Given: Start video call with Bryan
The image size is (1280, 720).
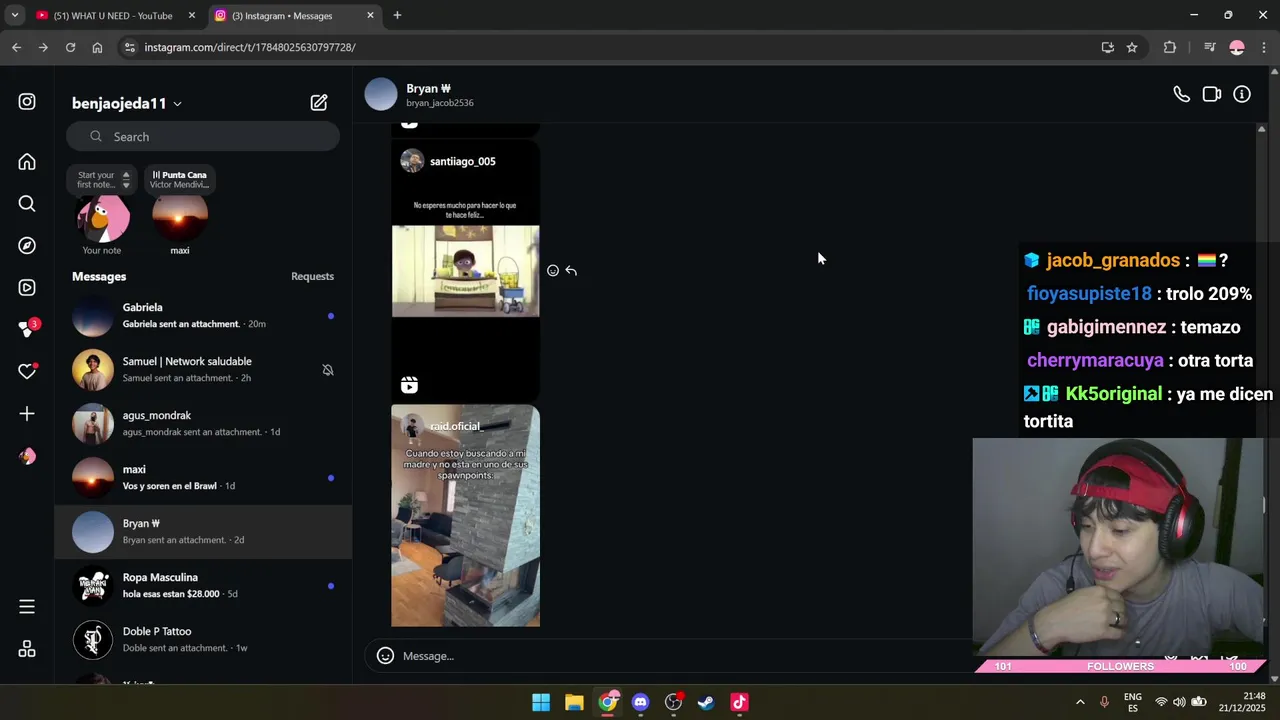Looking at the screenshot, I should (1211, 94).
